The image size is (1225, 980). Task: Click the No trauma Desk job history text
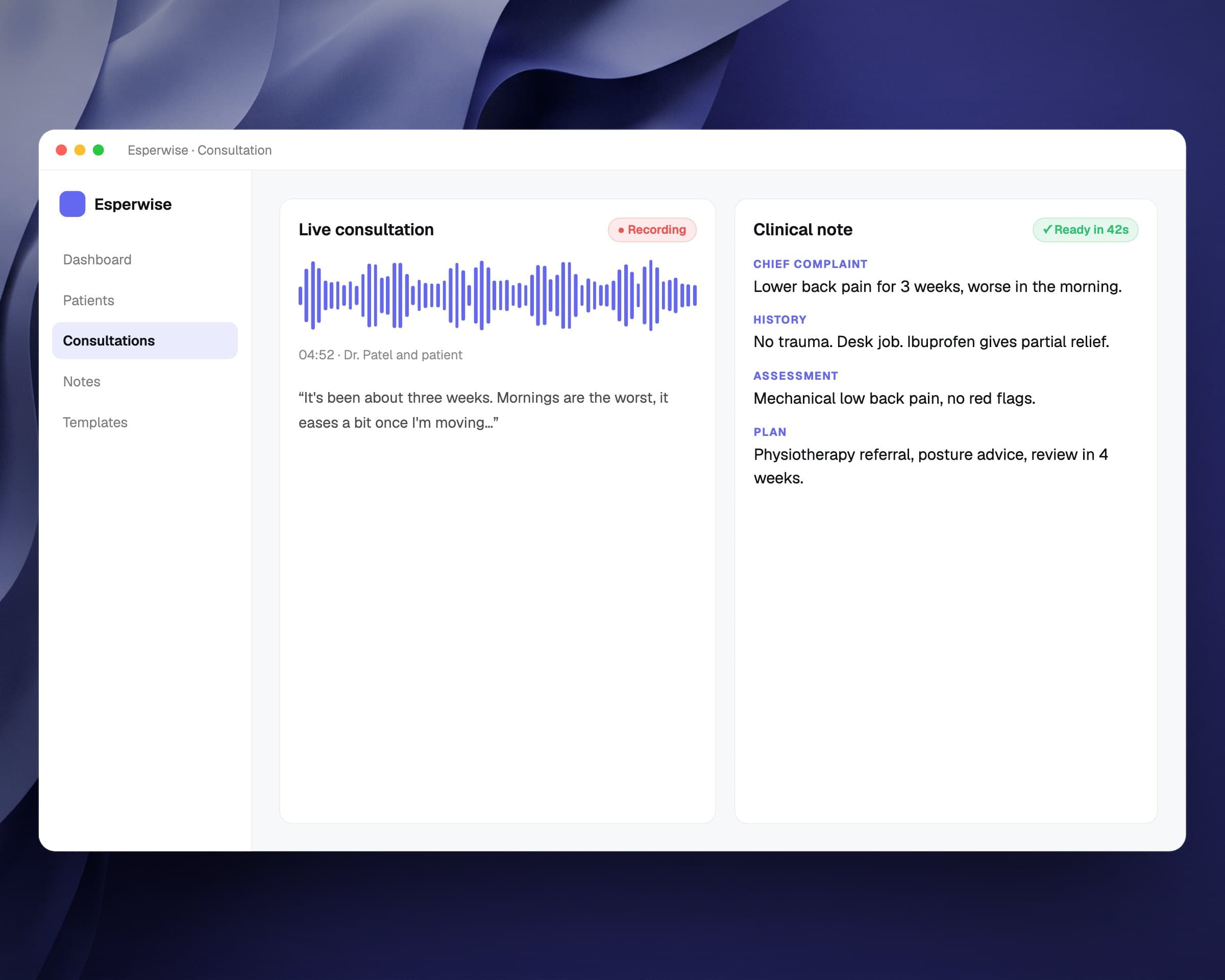(930, 341)
